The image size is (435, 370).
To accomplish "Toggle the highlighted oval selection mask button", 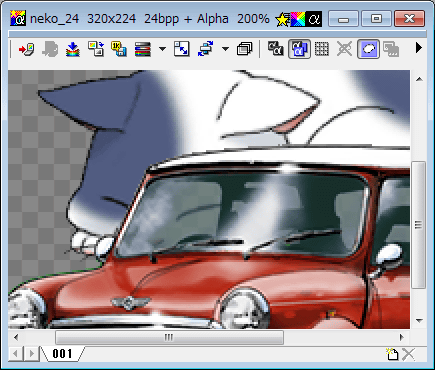I will coord(368,49).
